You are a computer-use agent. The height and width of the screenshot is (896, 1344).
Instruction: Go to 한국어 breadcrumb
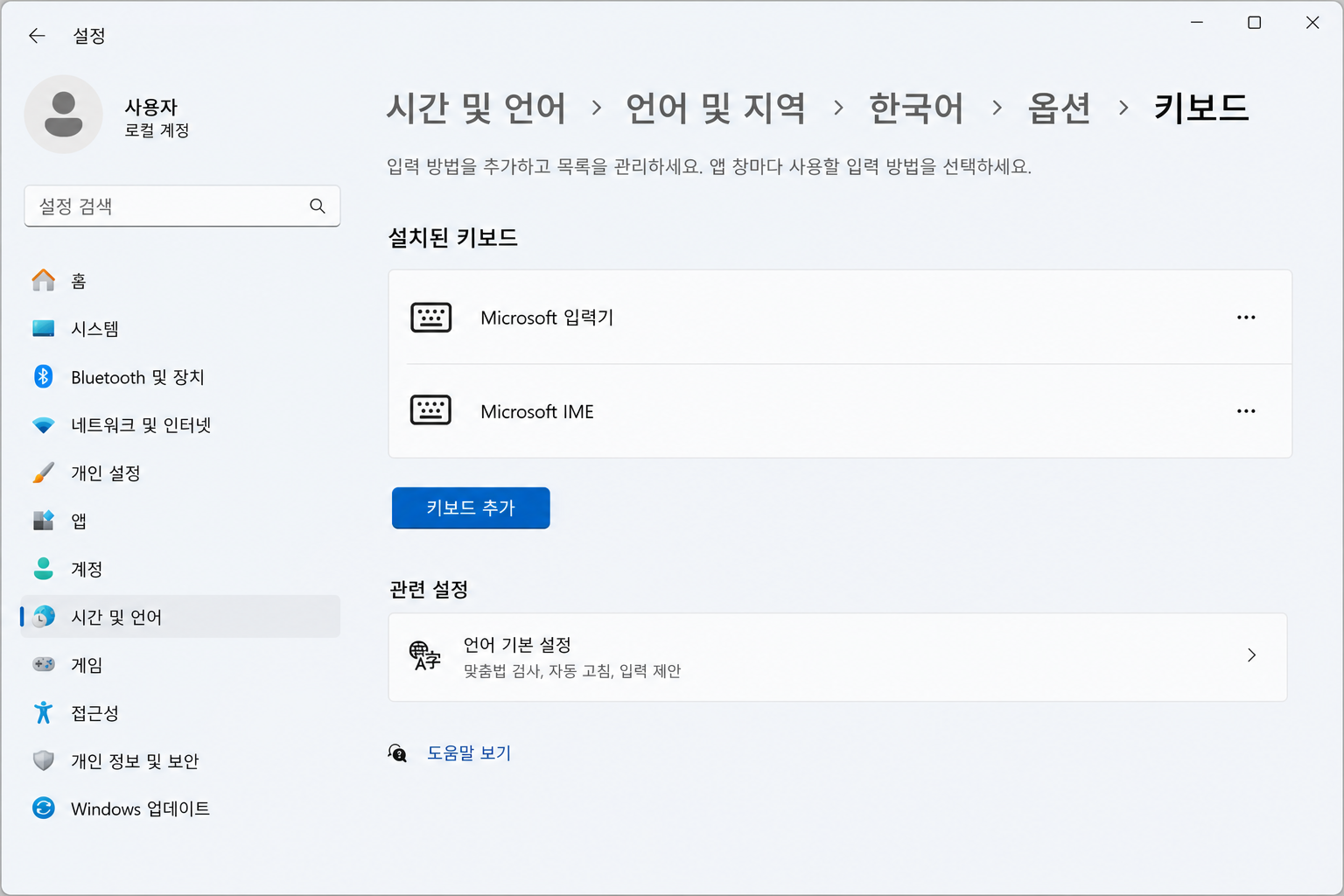coord(916,108)
